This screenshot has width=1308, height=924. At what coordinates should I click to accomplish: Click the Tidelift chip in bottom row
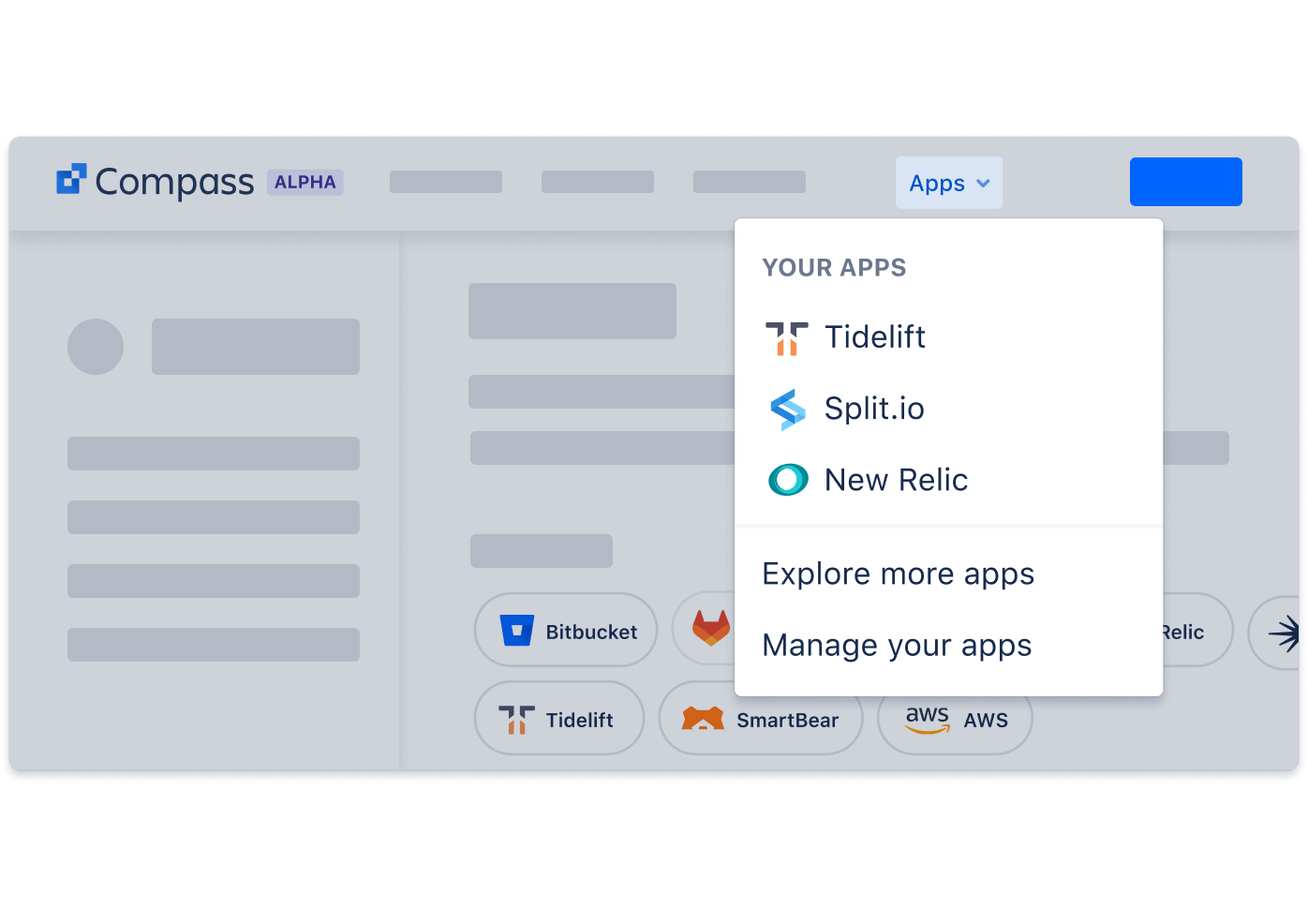coord(559,718)
